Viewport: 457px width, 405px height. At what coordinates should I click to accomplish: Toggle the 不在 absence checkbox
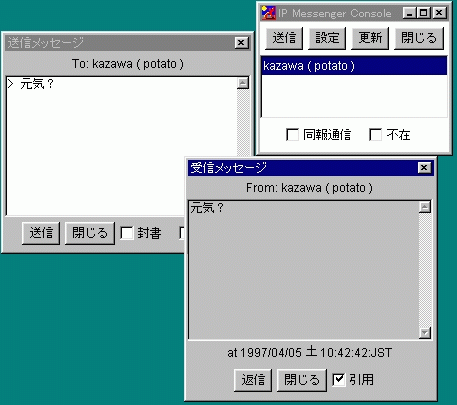click(x=375, y=135)
